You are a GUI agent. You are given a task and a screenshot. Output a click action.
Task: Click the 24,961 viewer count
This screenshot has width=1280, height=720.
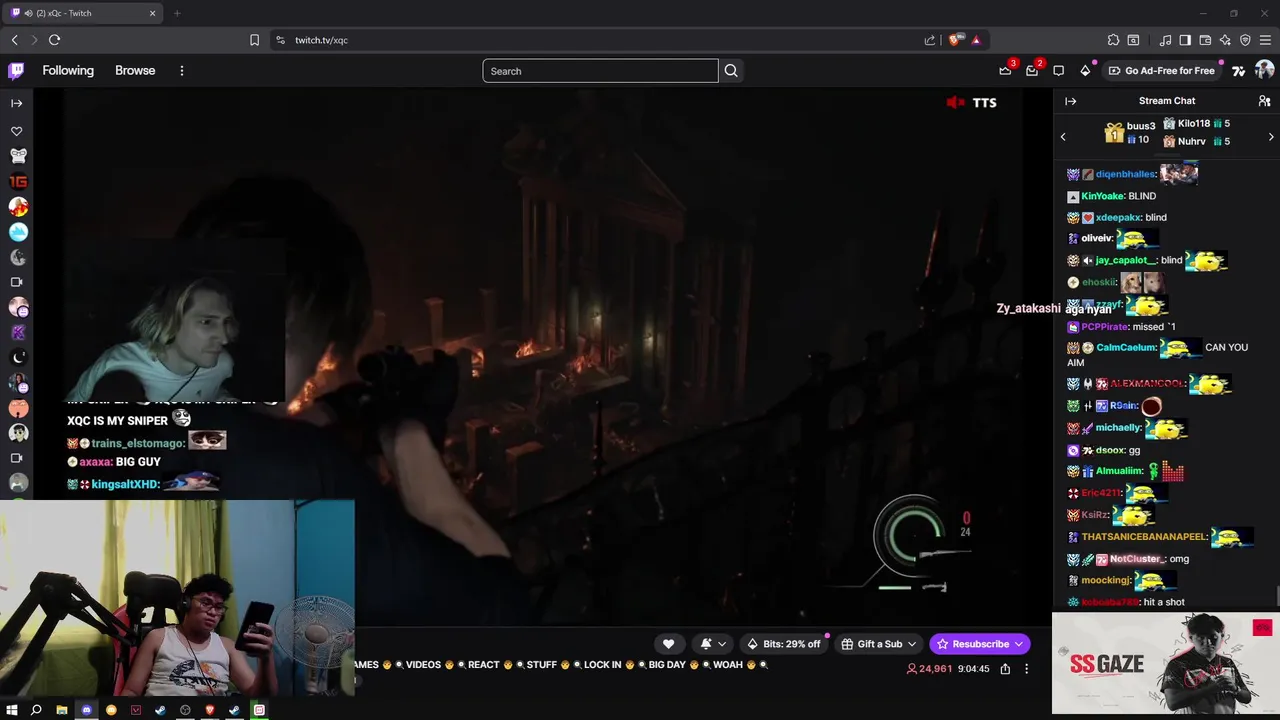(929, 669)
